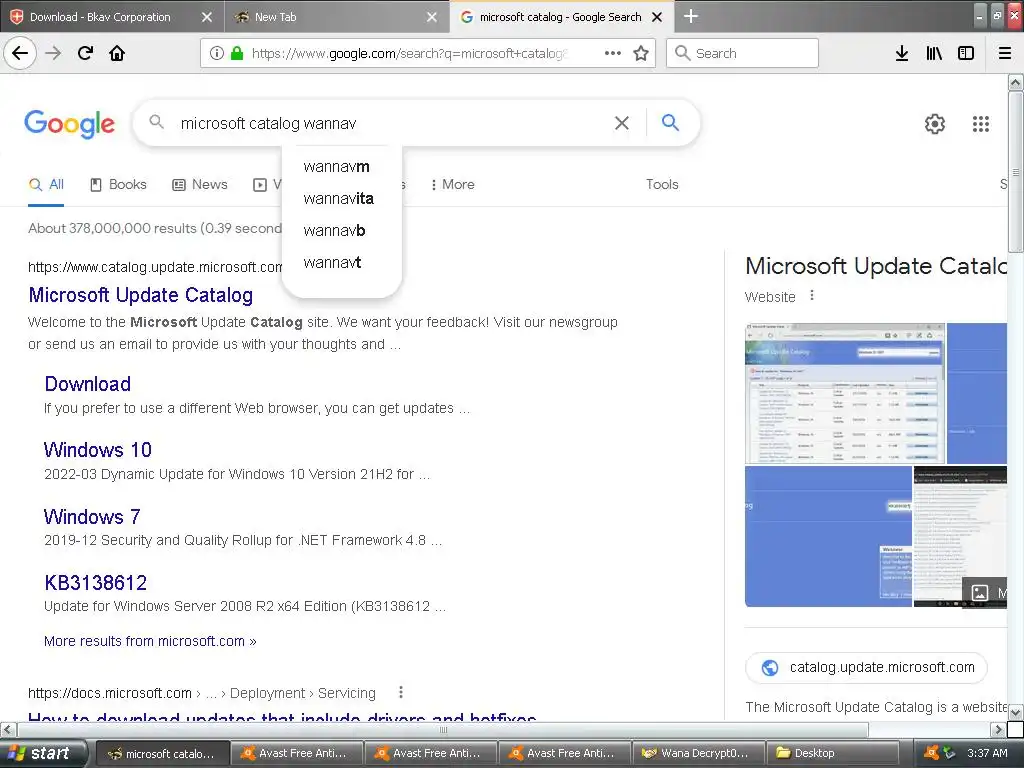Screen dimensions: 1024x768
Task: Bookmark this page with the star
Action: [x=641, y=53]
